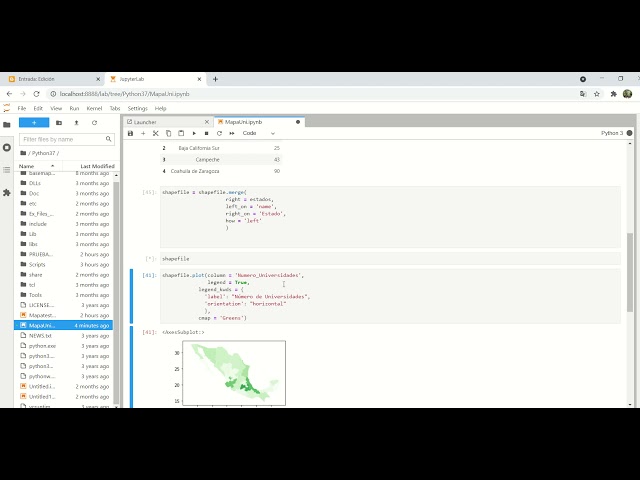Viewport: 640px width, 480px height.
Task: Restart the kernel icon
Action: click(x=219, y=133)
